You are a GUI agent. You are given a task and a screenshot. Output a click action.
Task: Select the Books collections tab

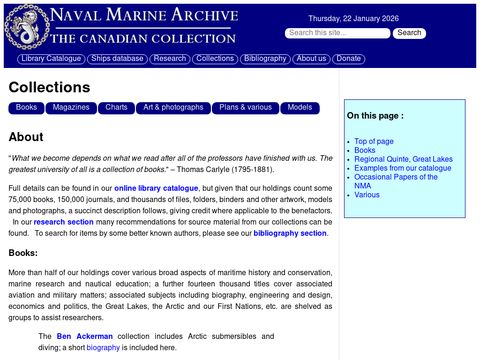click(x=26, y=108)
